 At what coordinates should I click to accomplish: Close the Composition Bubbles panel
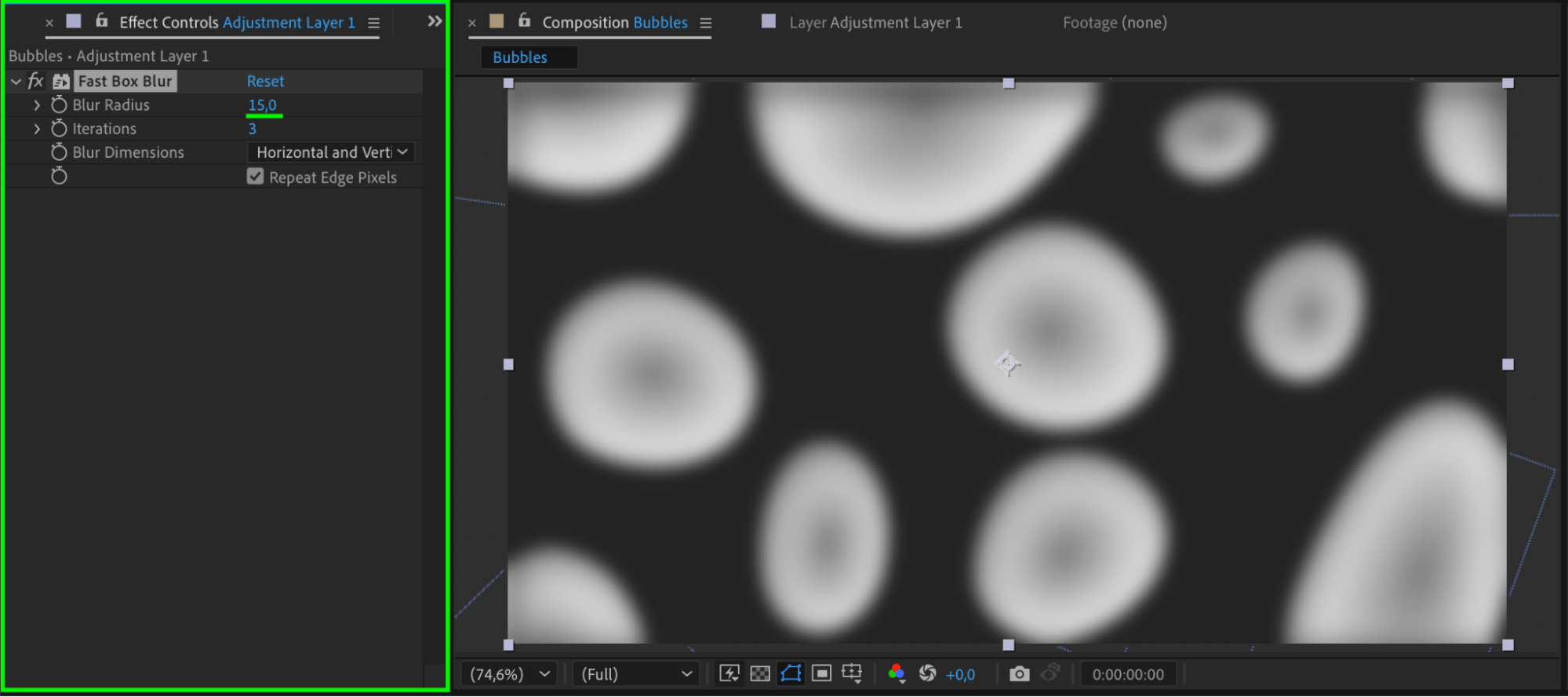[472, 23]
